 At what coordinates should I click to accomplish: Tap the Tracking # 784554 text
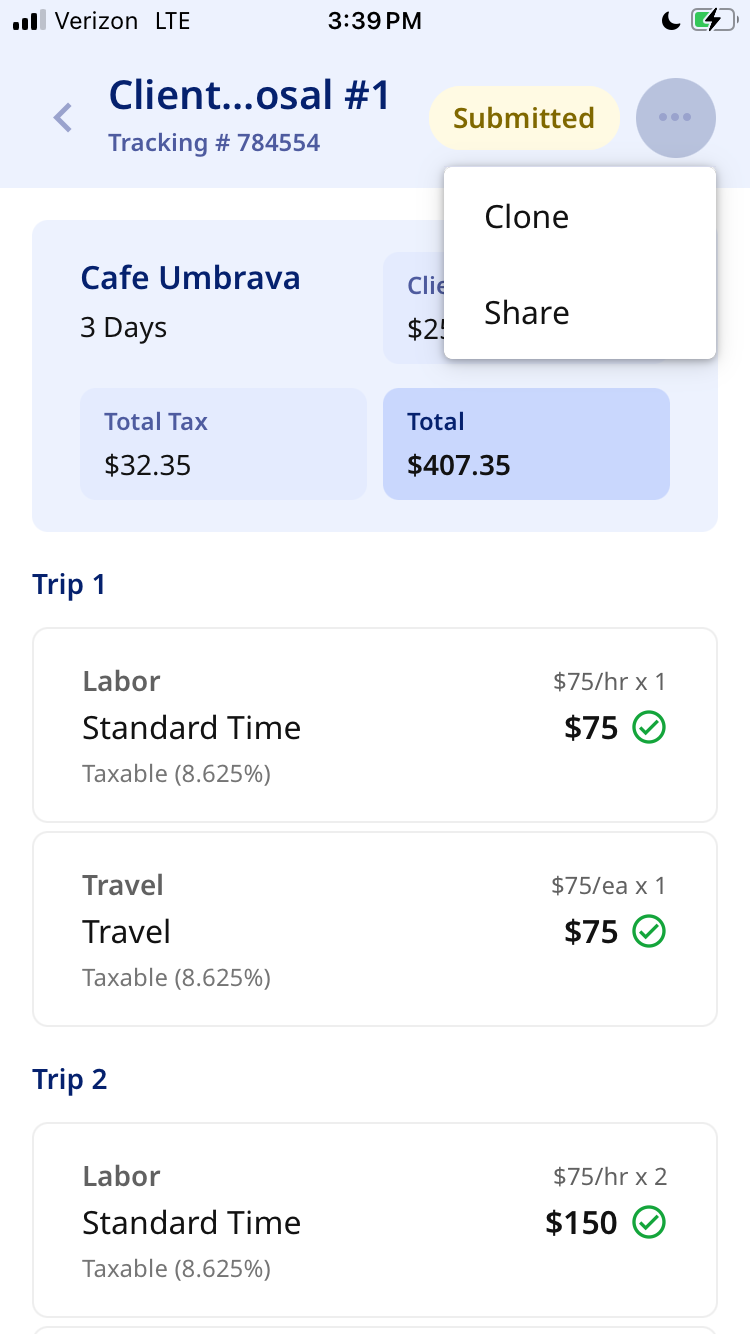(214, 143)
